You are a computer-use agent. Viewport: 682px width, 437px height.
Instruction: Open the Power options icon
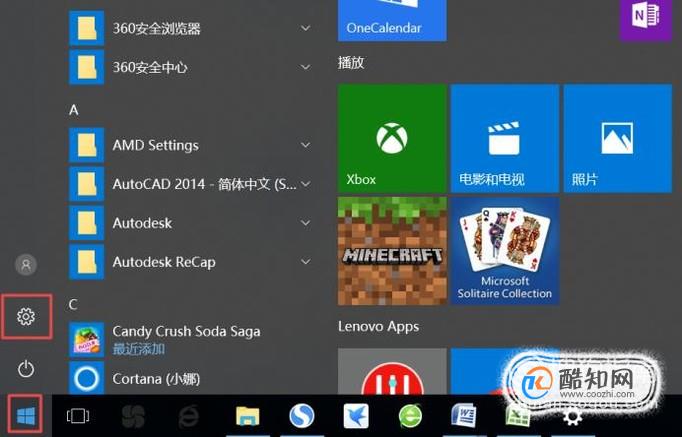26,369
